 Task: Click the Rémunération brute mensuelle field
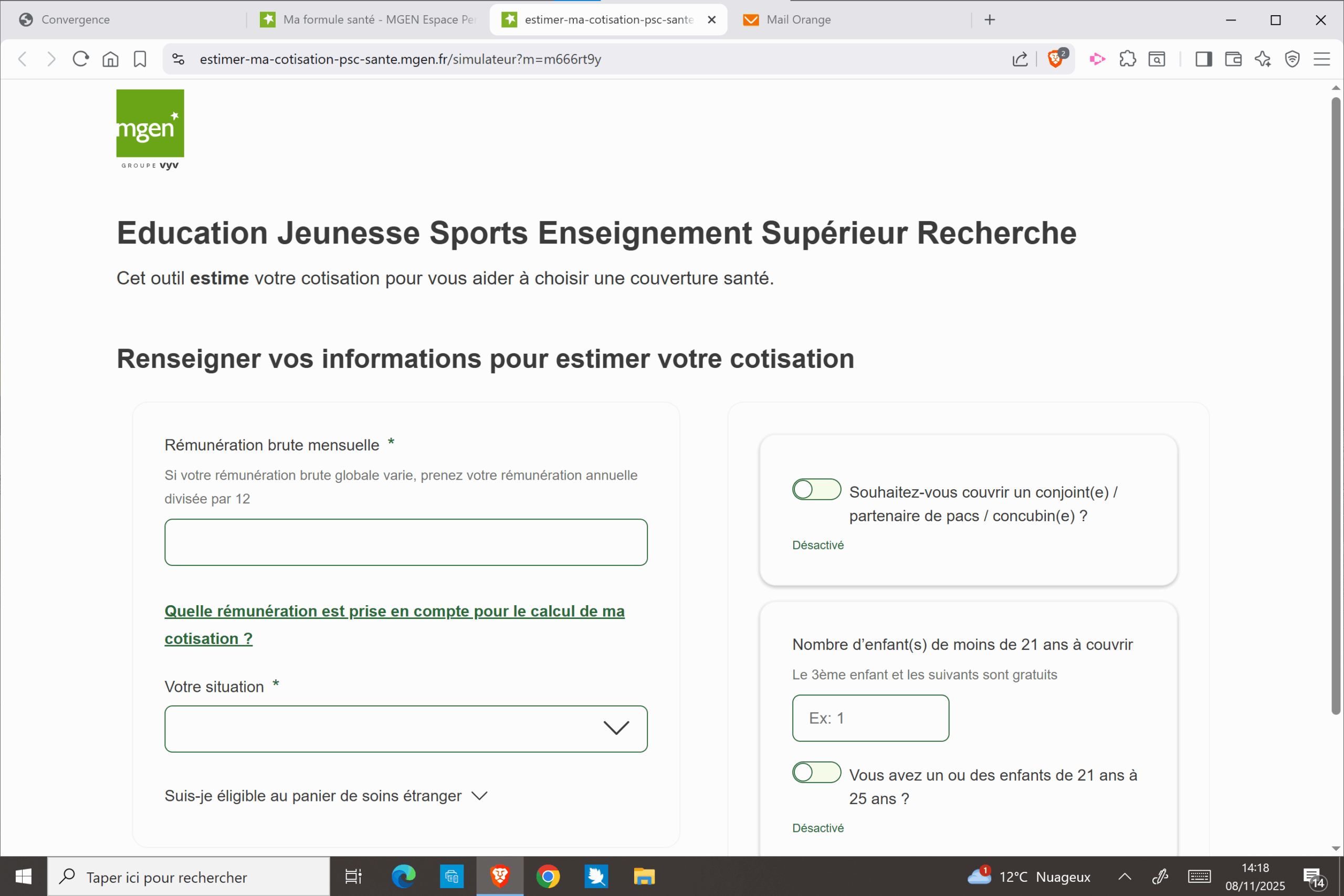pyautogui.click(x=406, y=542)
